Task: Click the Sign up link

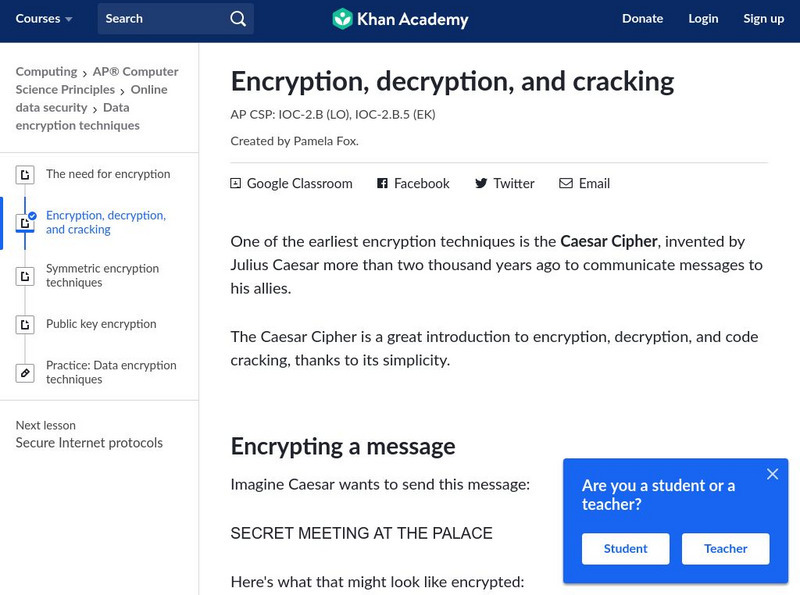Action: tap(764, 19)
